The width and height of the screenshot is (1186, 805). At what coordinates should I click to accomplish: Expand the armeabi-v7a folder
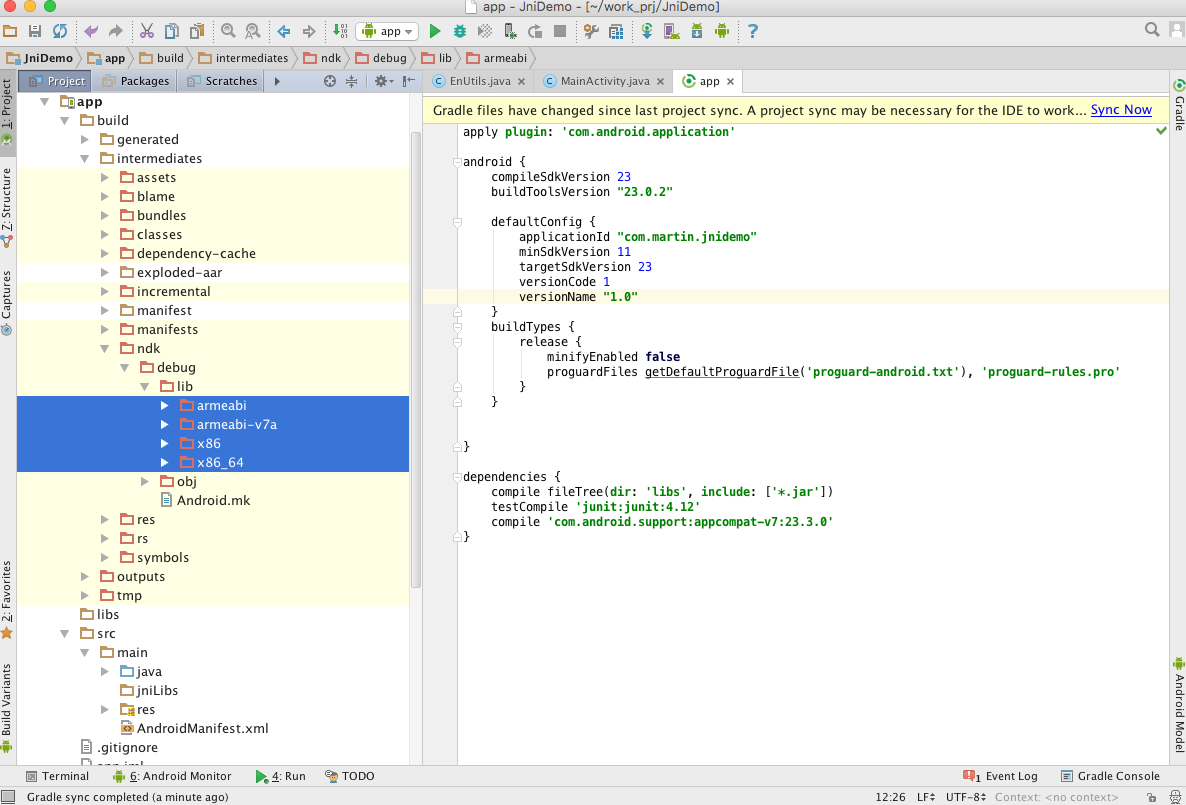[x=165, y=424]
